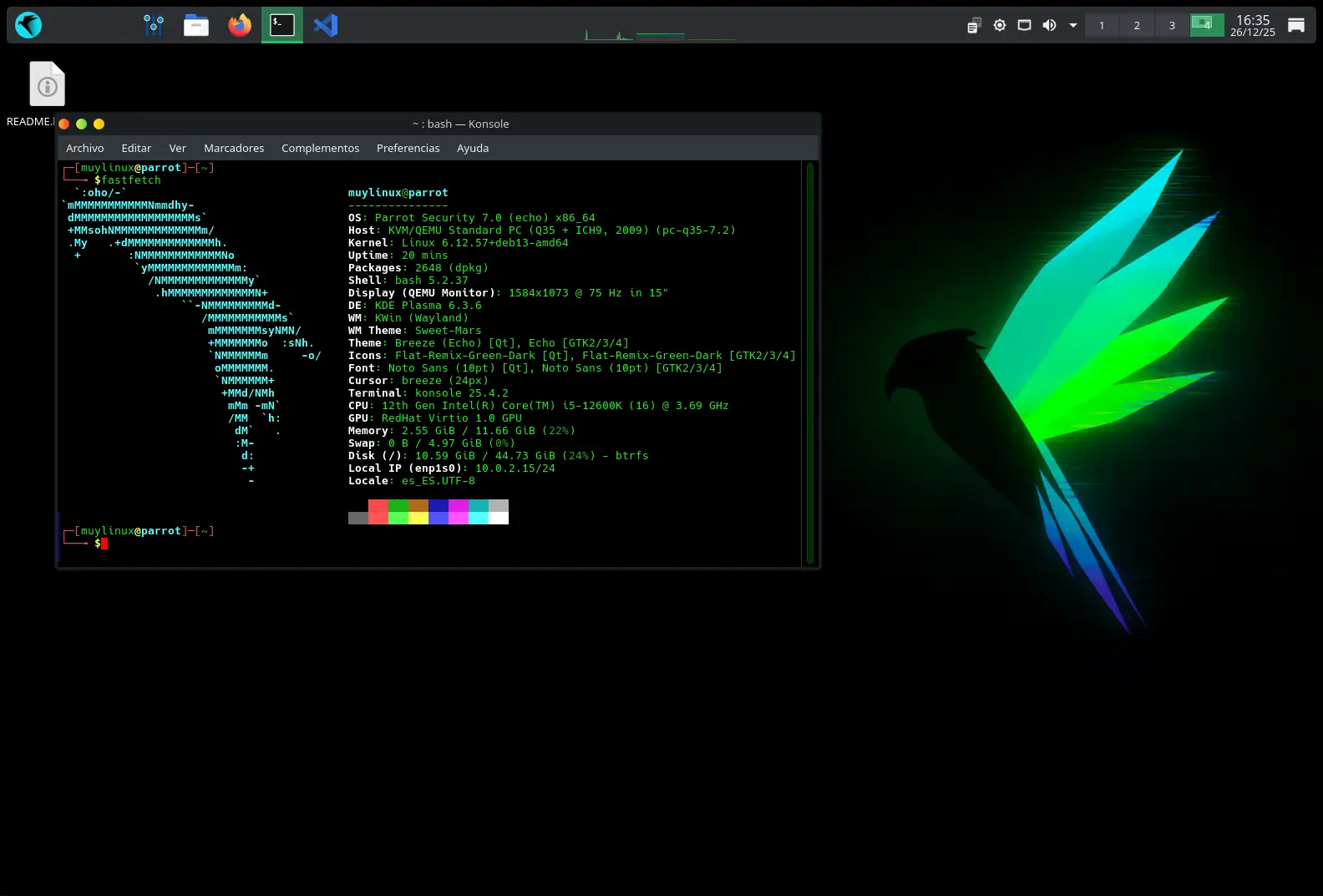The height and width of the screenshot is (896, 1323).
Task: Expand the Complementos menu
Action: 320,148
